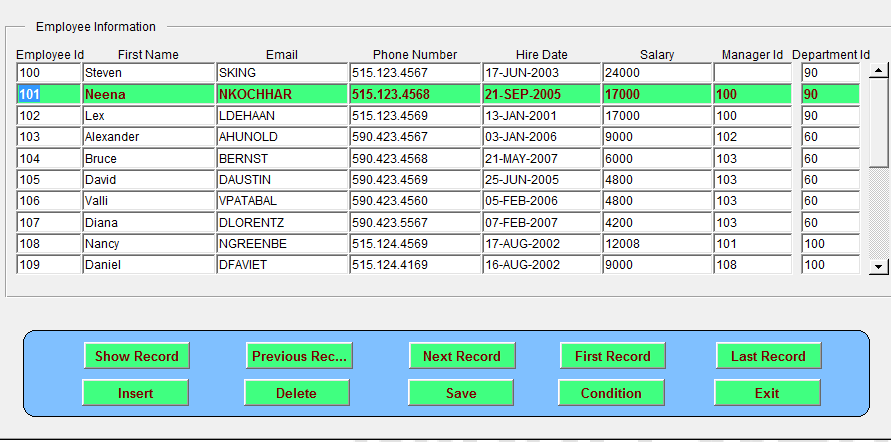The width and height of the screenshot is (891, 442).
Task: Select Employee Id field 101
Action: pos(49,94)
